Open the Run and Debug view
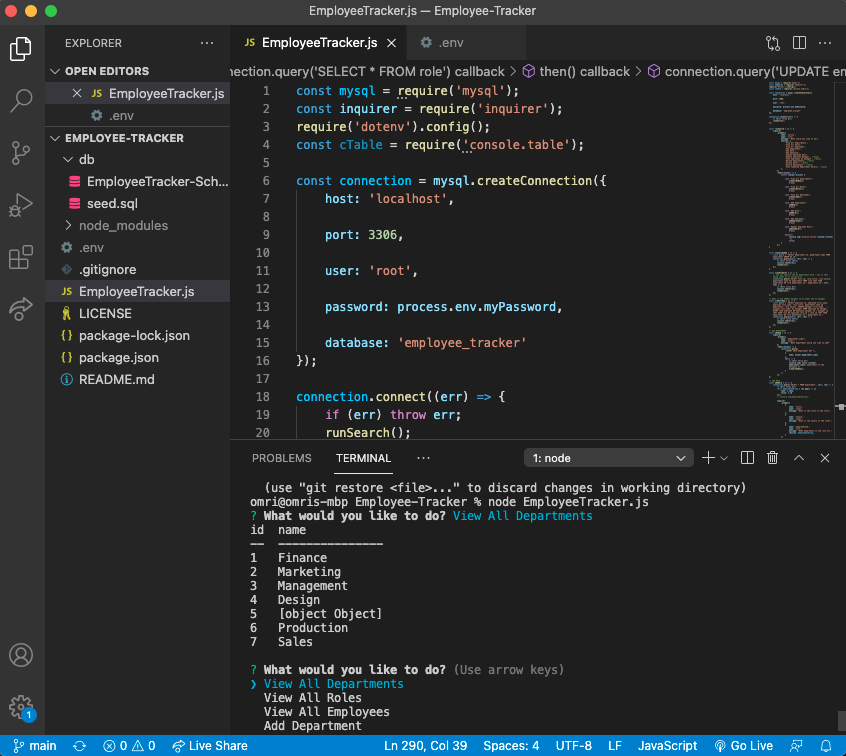Viewport: 846px width, 756px height. pos(22,205)
